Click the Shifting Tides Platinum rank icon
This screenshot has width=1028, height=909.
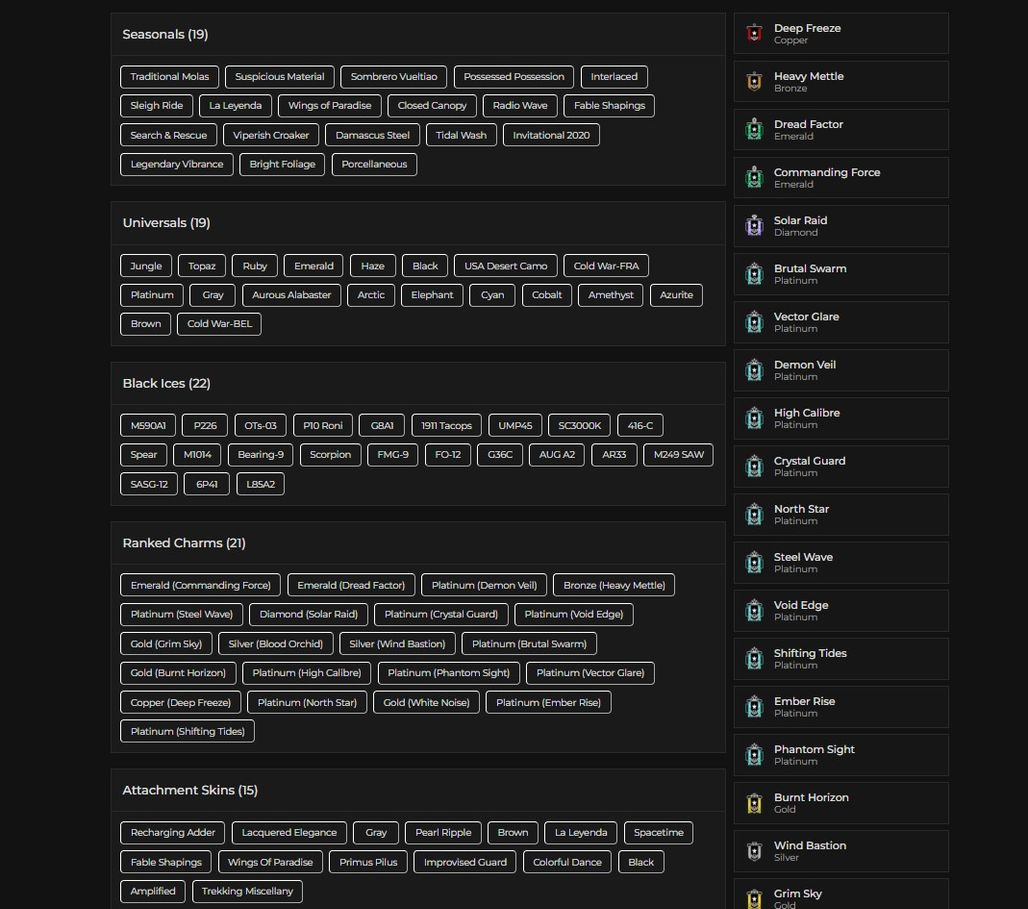tap(754, 658)
